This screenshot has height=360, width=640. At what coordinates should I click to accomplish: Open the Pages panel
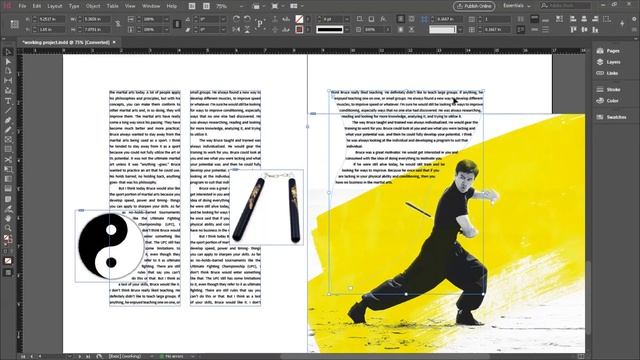[609, 51]
